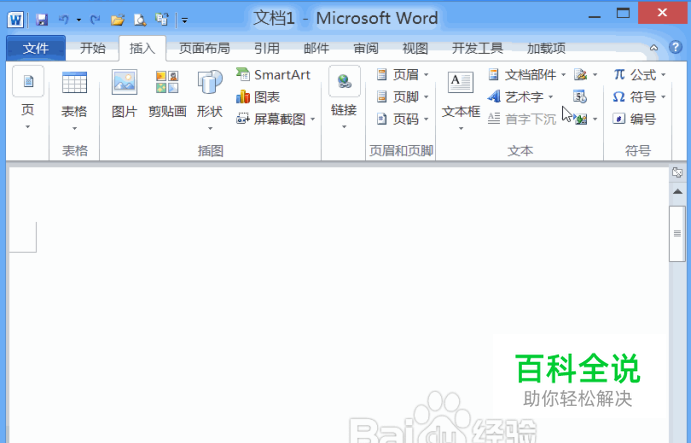Open Word Help question mark icon
This screenshot has height=443, width=691.
coord(675,47)
